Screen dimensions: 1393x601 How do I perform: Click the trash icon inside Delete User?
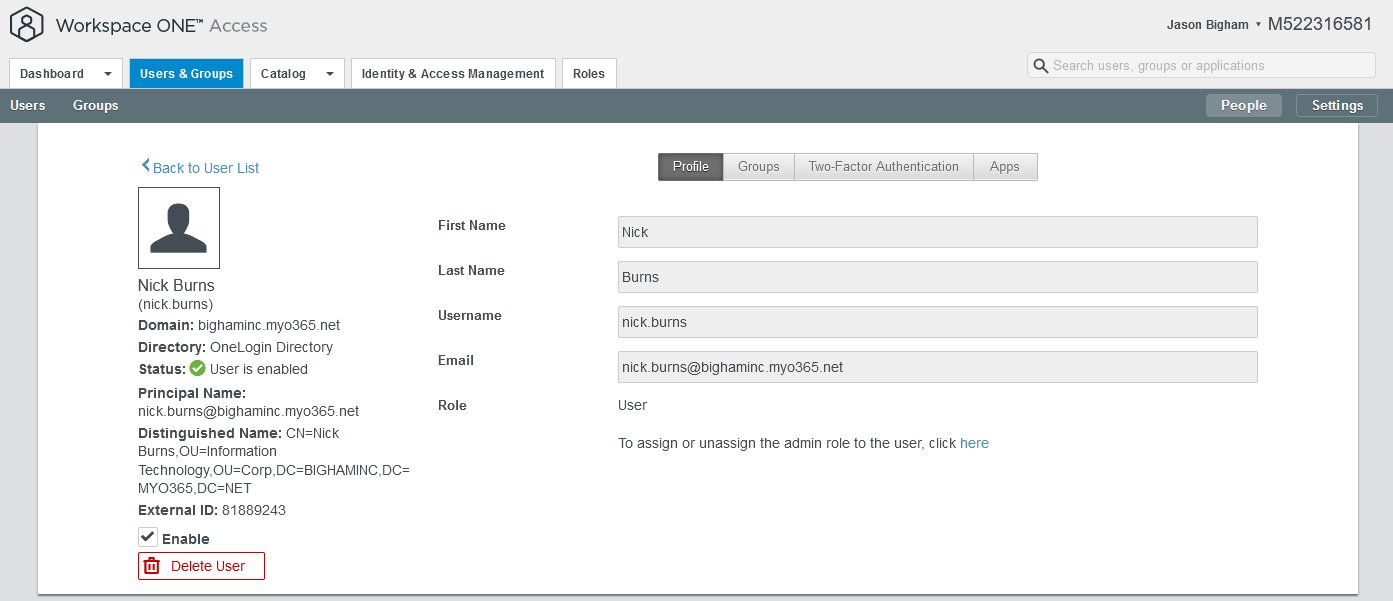152,566
